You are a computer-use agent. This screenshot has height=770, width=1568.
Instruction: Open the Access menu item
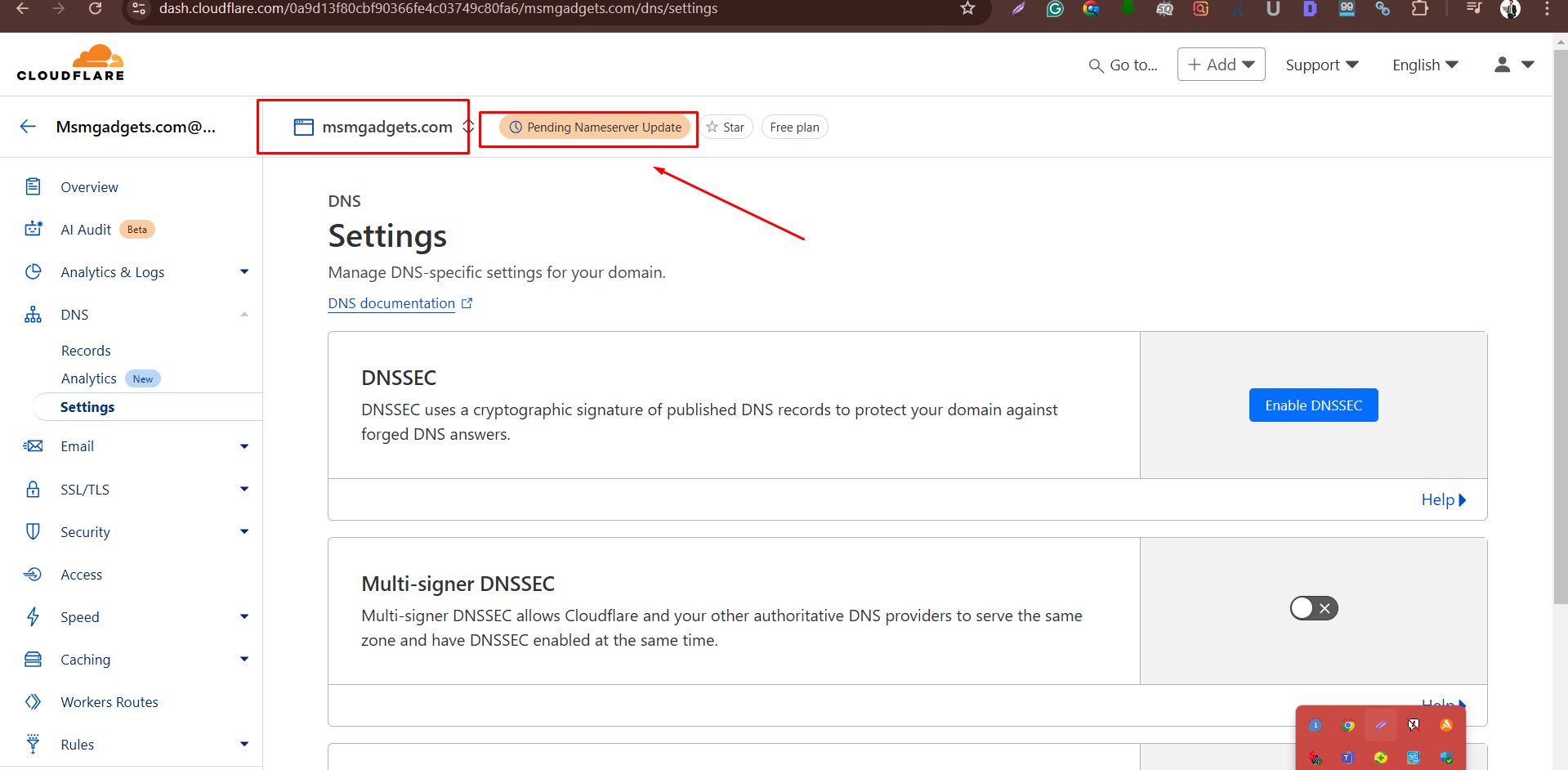(82, 575)
